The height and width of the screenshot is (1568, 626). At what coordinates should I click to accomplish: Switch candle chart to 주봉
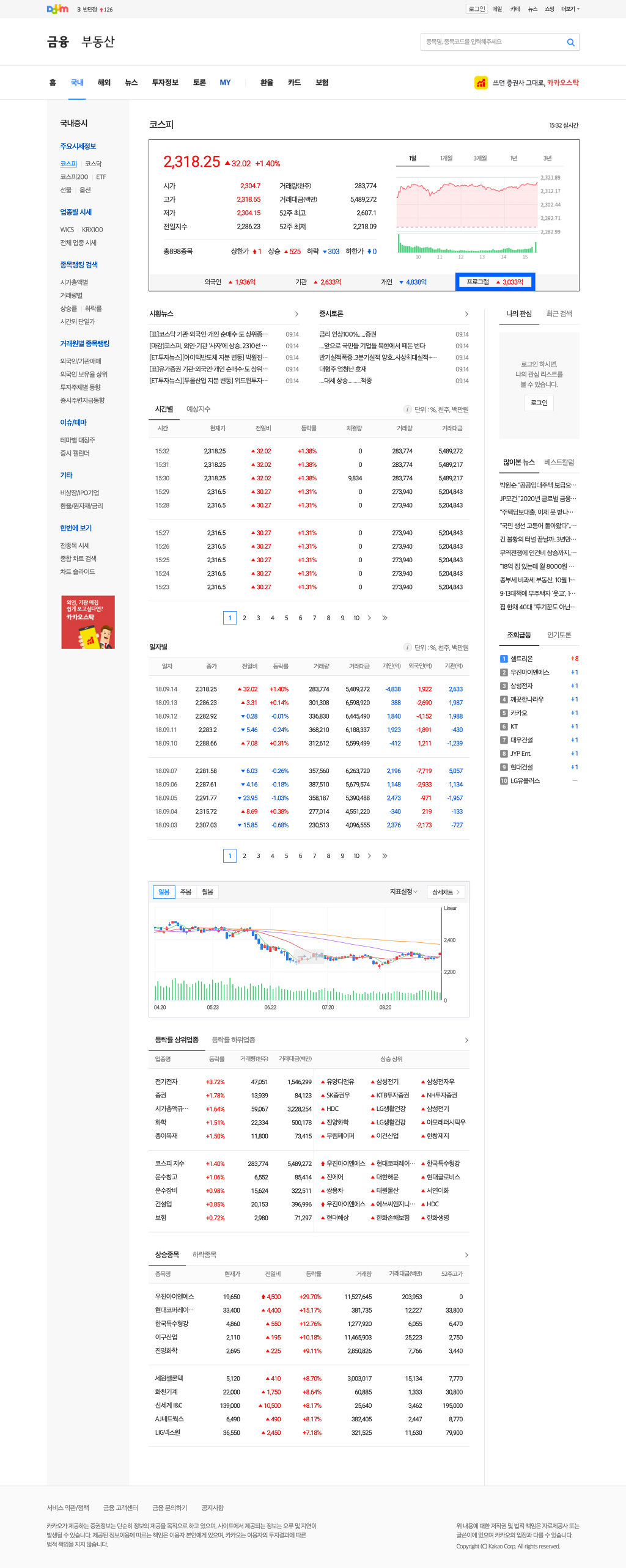[x=186, y=892]
